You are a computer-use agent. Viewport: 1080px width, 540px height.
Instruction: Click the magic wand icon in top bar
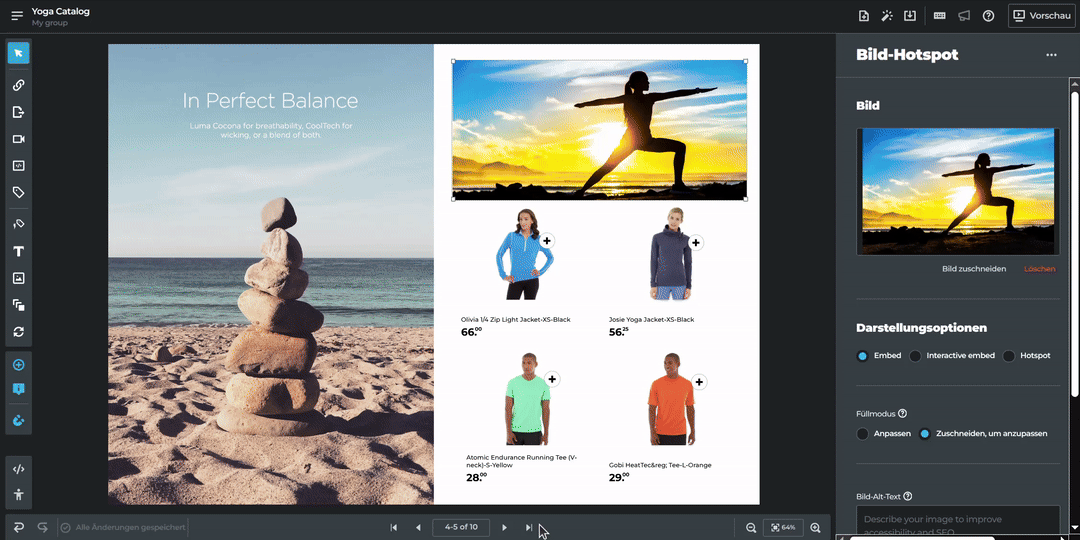click(887, 15)
